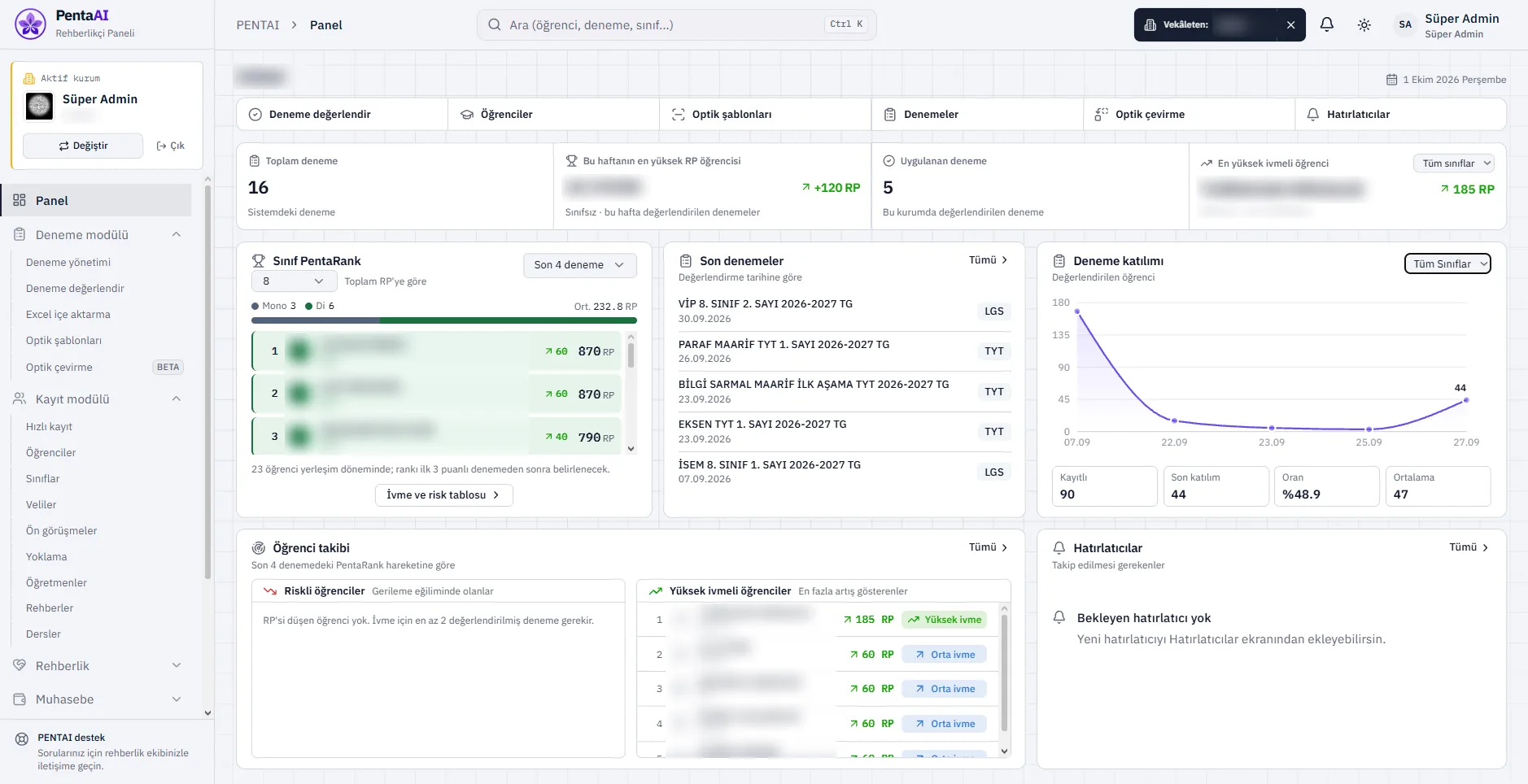This screenshot has height=784, width=1528.
Task: Open Panel in the sidebar
Action: coord(96,200)
